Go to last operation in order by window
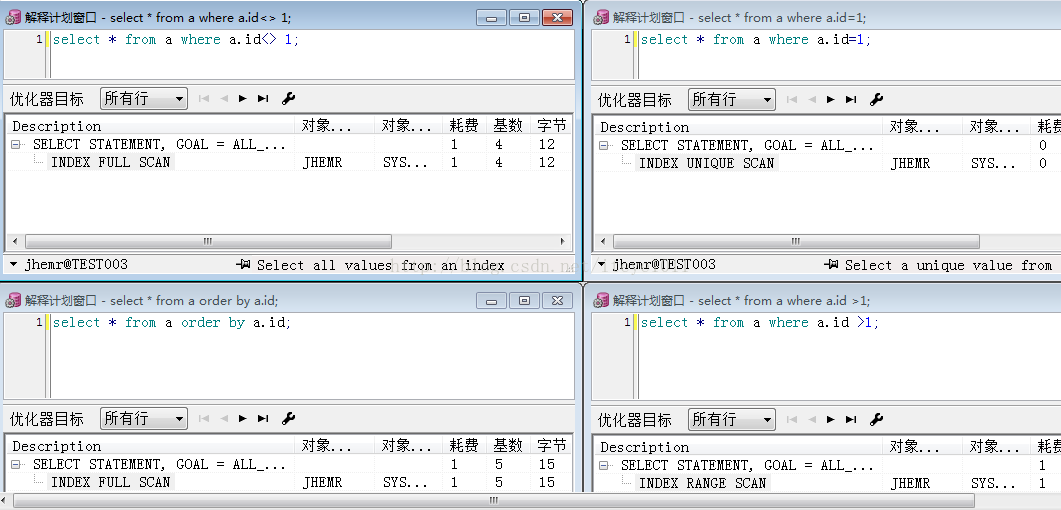 pyautogui.click(x=263, y=418)
